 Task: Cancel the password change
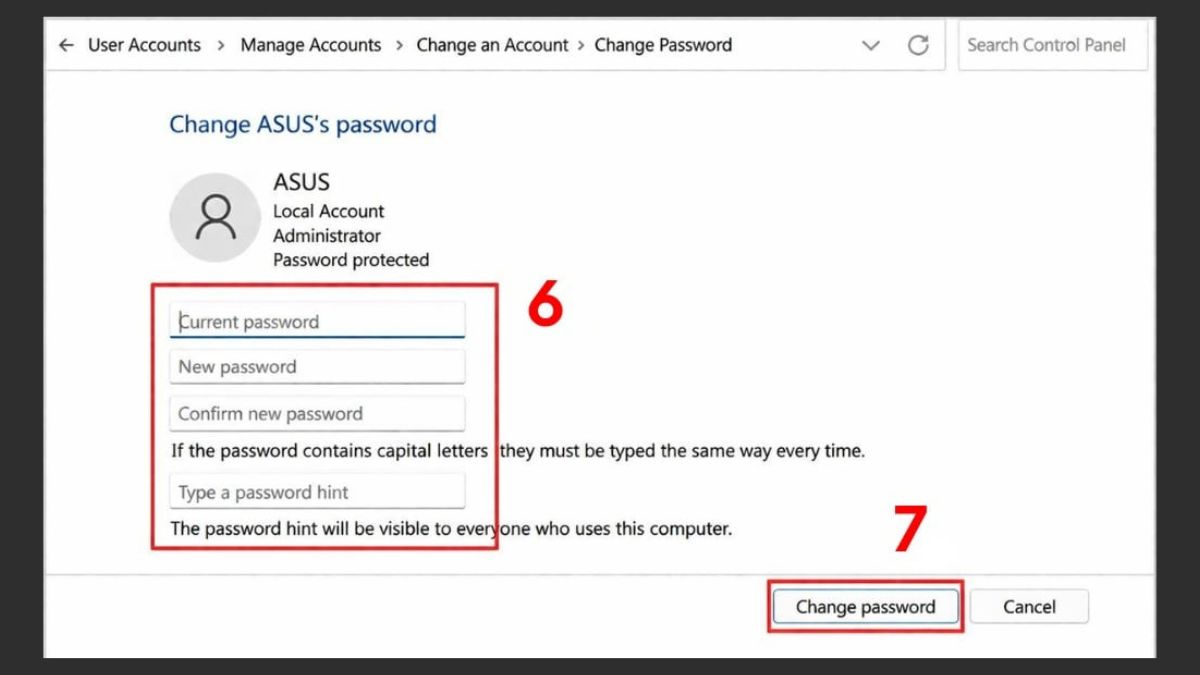click(1029, 606)
